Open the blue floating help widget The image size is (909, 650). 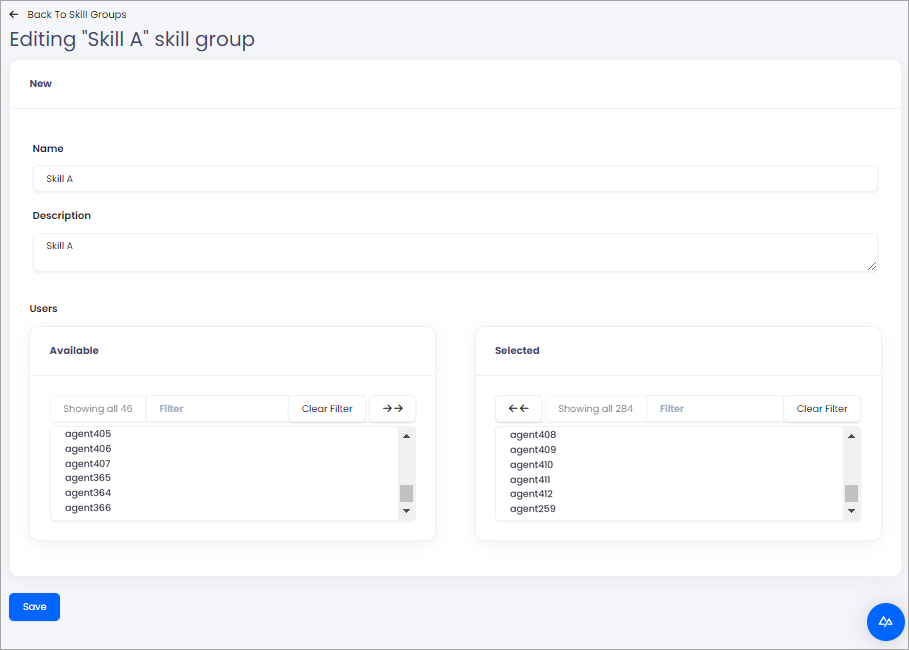click(x=885, y=622)
